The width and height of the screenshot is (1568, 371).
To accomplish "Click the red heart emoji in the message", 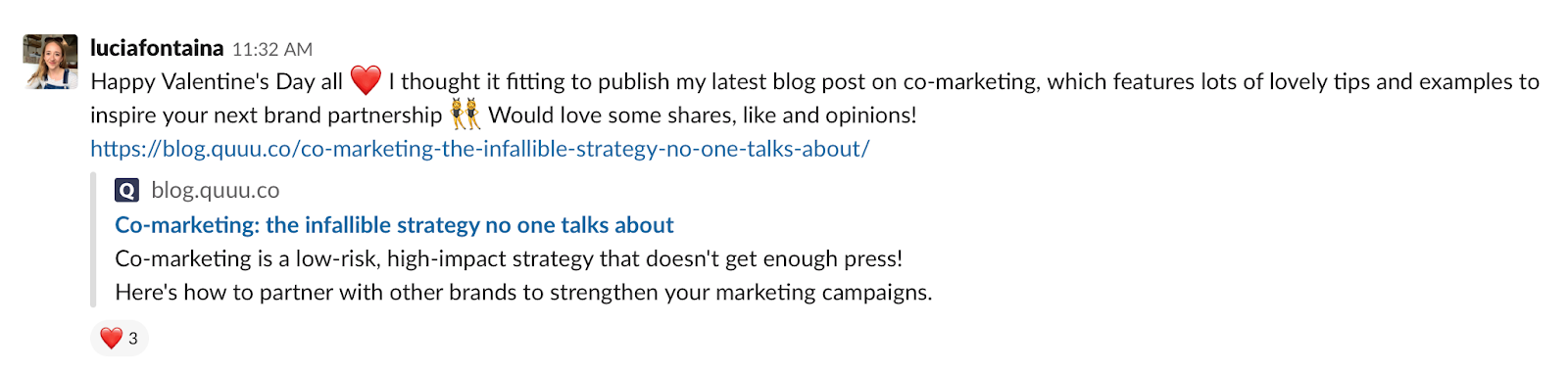I will 366,81.
